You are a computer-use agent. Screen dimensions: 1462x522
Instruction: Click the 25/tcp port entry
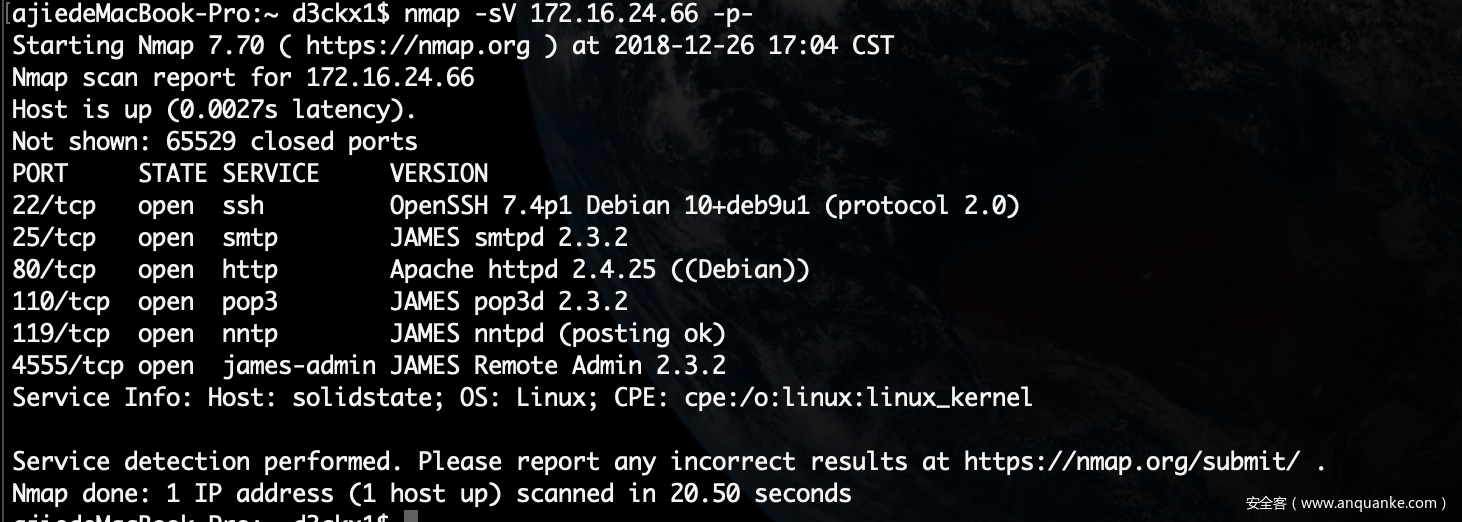54,238
